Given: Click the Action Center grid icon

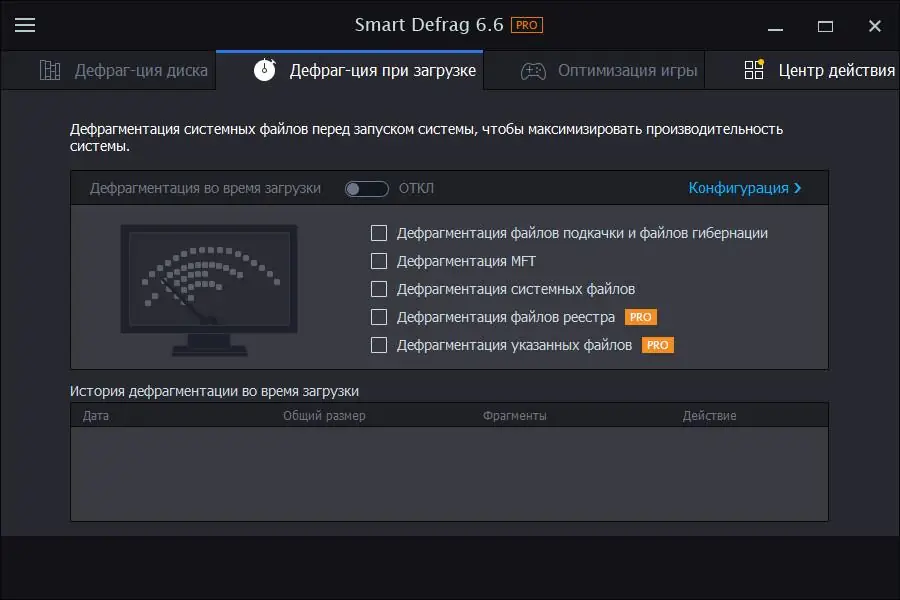Looking at the screenshot, I should (x=754, y=70).
